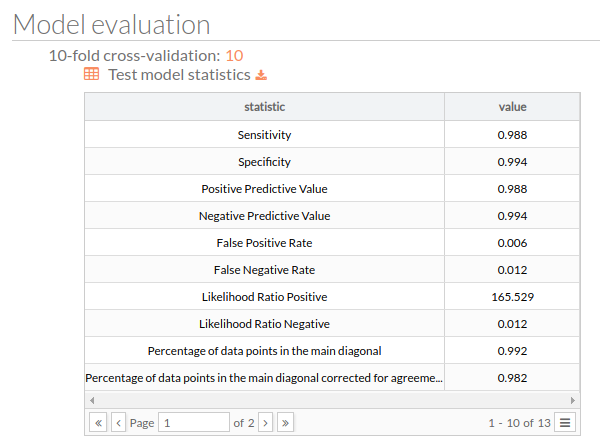Click the Test model statistics heading

click(x=179, y=75)
